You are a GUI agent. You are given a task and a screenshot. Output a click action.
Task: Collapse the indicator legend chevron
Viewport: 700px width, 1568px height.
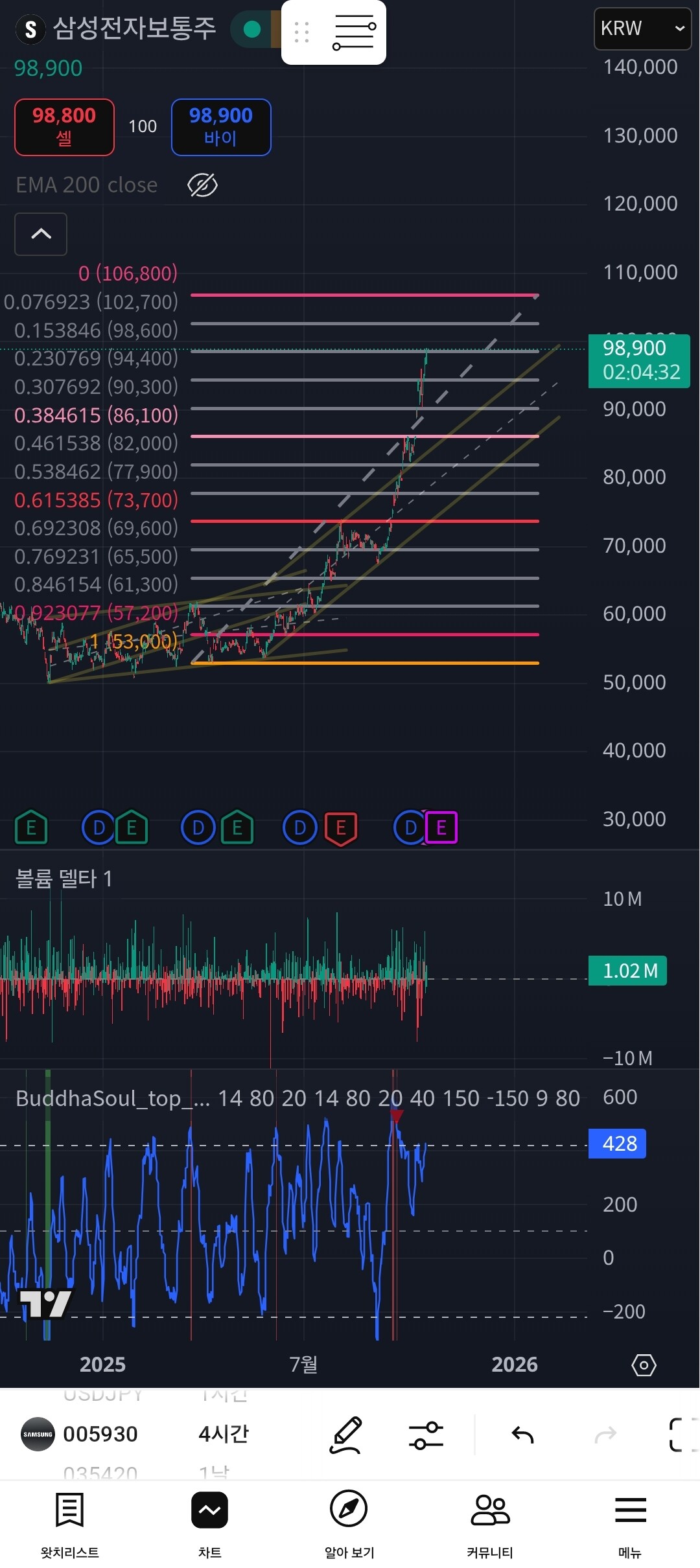[41, 234]
